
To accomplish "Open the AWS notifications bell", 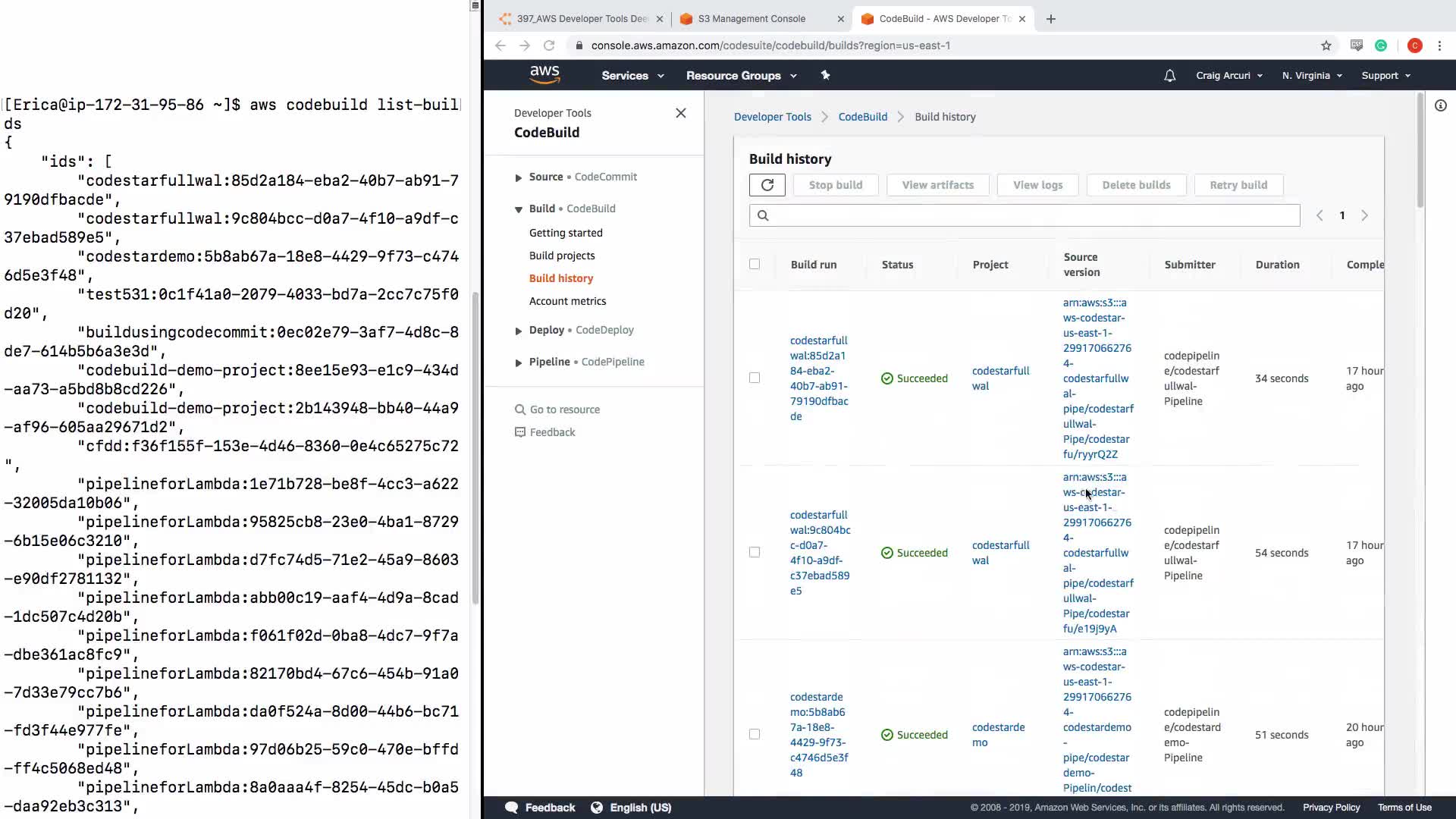I will point(1169,76).
